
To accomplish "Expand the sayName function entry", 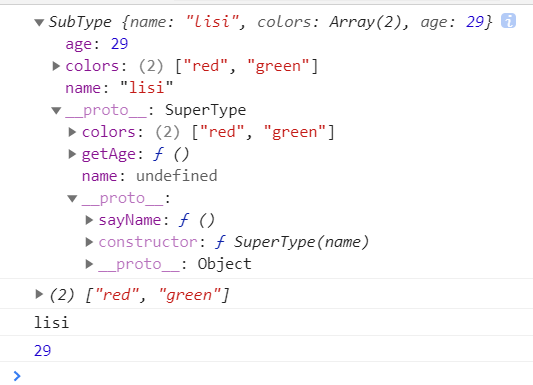I will click(x=89, y=220).
